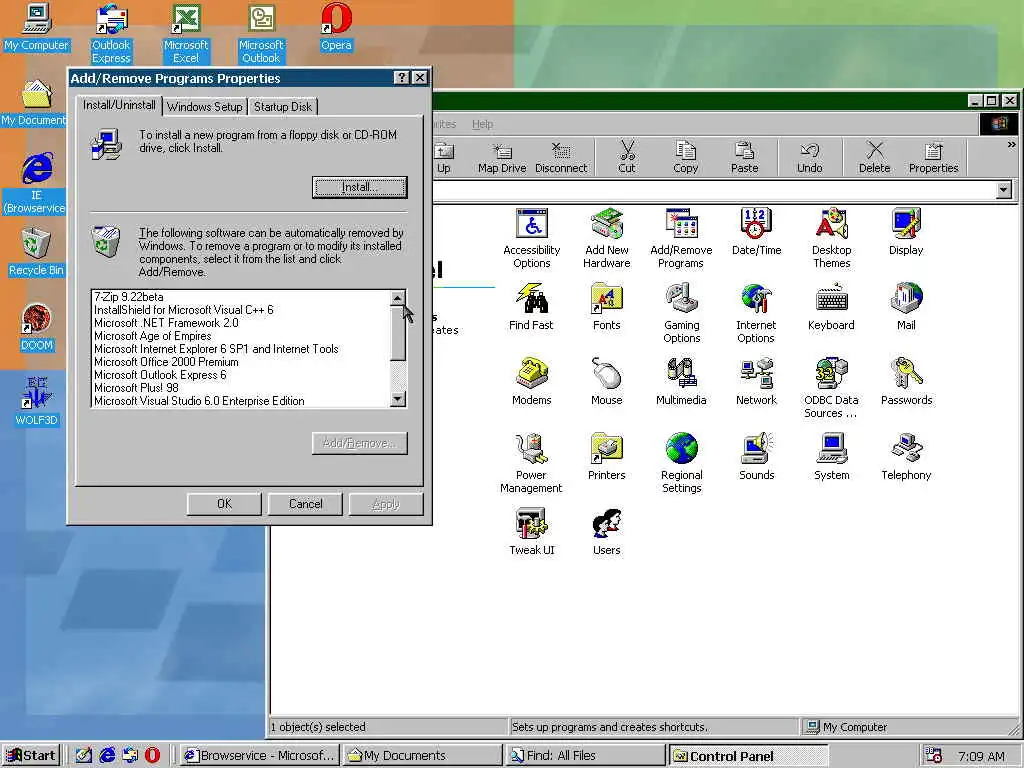Open the System applet icon
Viewport: 1024px width, 768px height.
coord(831,457)
